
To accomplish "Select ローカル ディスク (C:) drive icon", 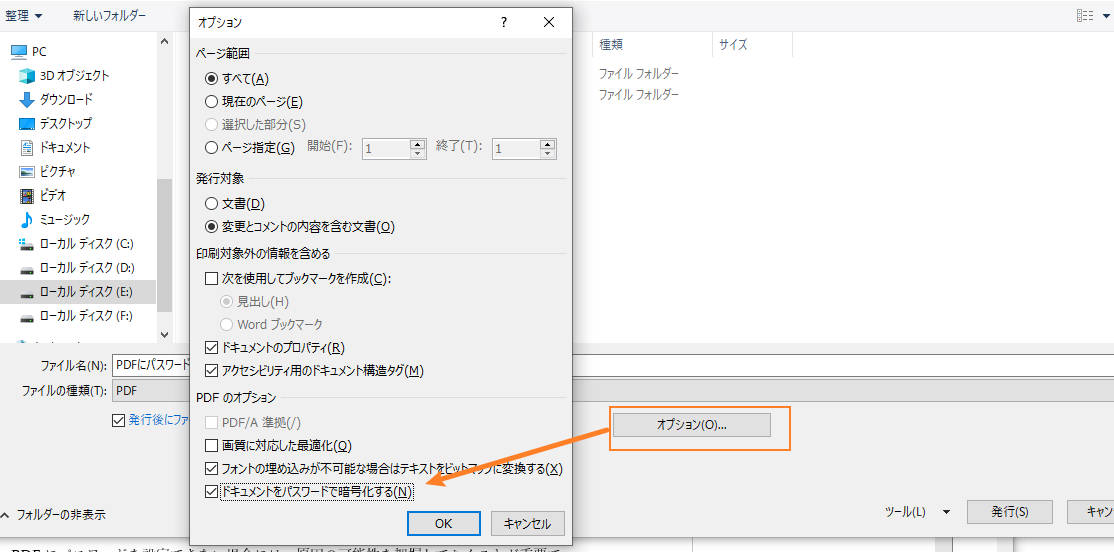I will [x=27, y=244].
